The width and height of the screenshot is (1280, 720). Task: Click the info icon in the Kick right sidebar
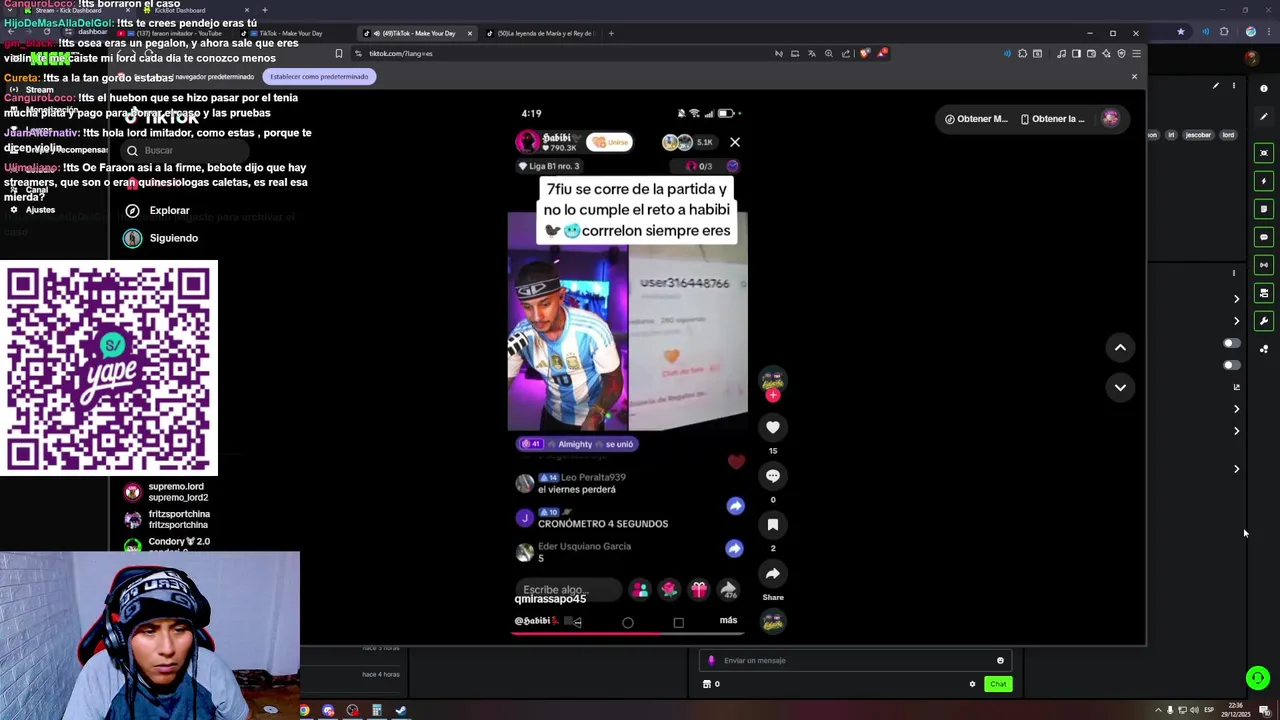1264,89
